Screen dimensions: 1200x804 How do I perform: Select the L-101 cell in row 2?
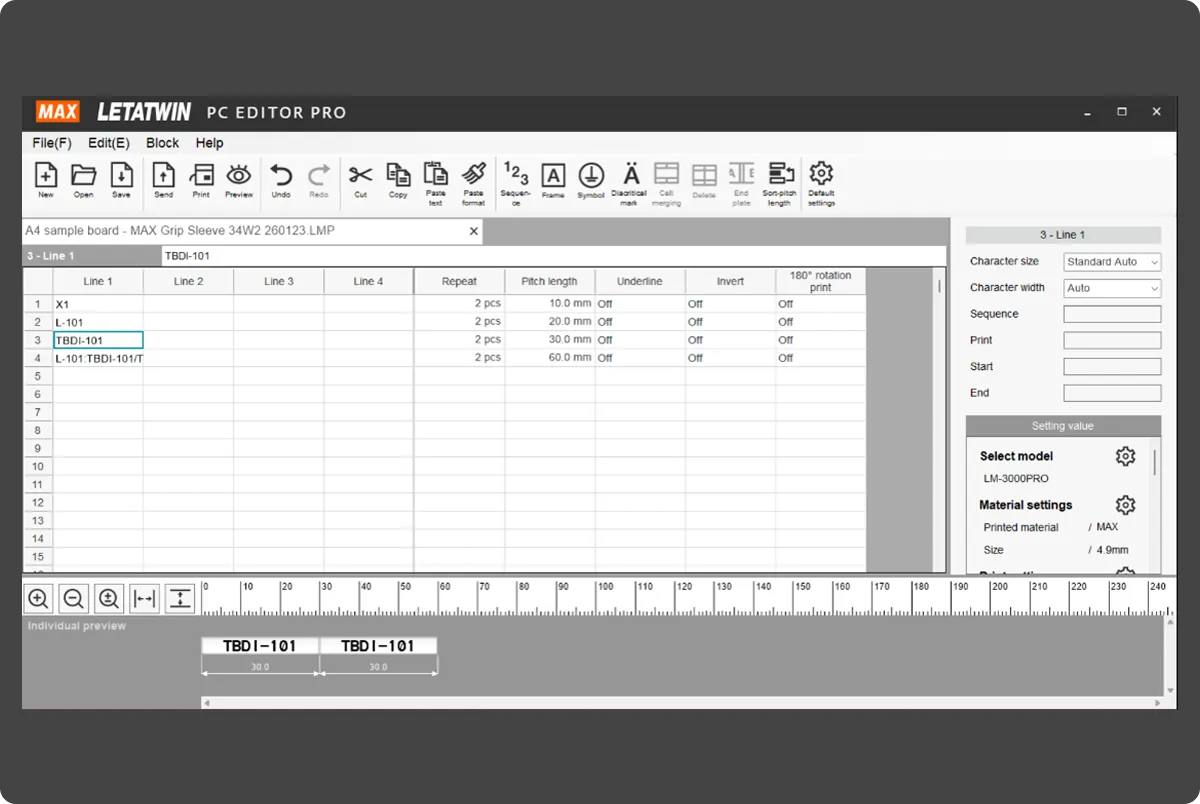(x=98, y=322)
